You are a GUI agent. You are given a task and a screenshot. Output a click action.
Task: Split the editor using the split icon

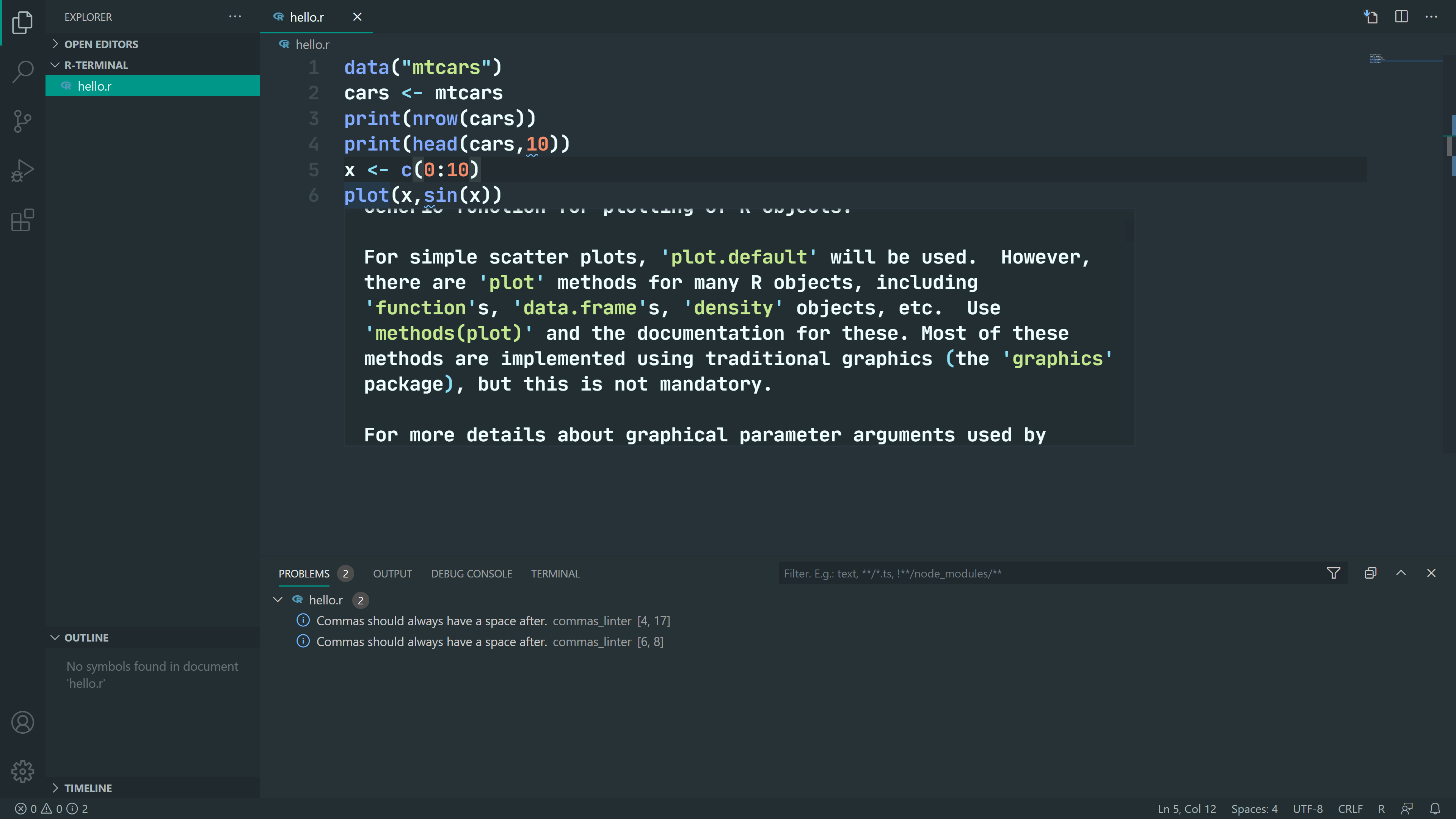(x=1401, y=16)
